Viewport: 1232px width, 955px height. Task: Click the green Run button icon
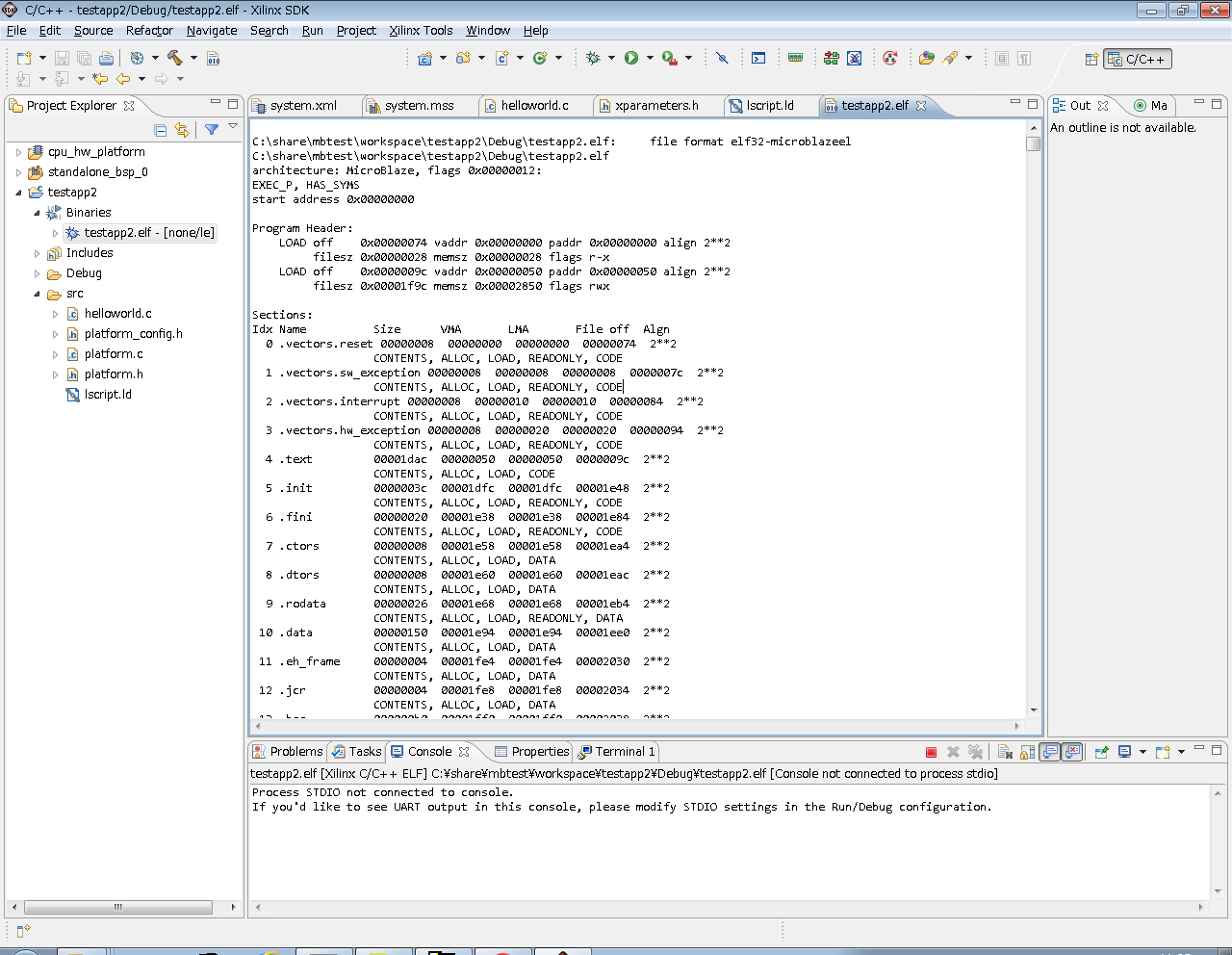[x=631, y=58]
